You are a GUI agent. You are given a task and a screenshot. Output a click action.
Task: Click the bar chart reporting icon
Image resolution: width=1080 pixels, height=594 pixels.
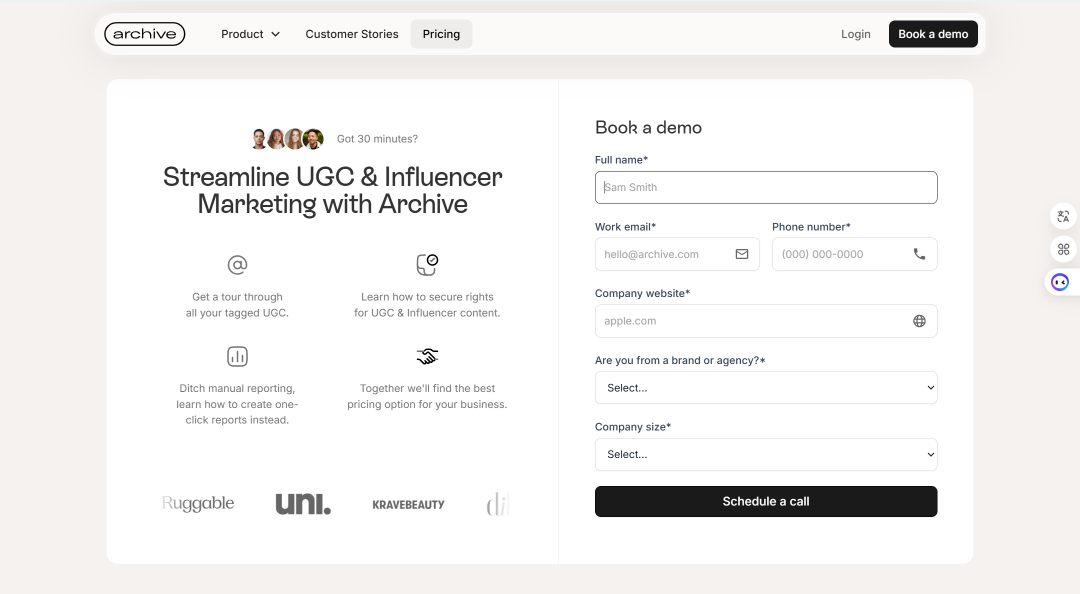tap(238, 356)
